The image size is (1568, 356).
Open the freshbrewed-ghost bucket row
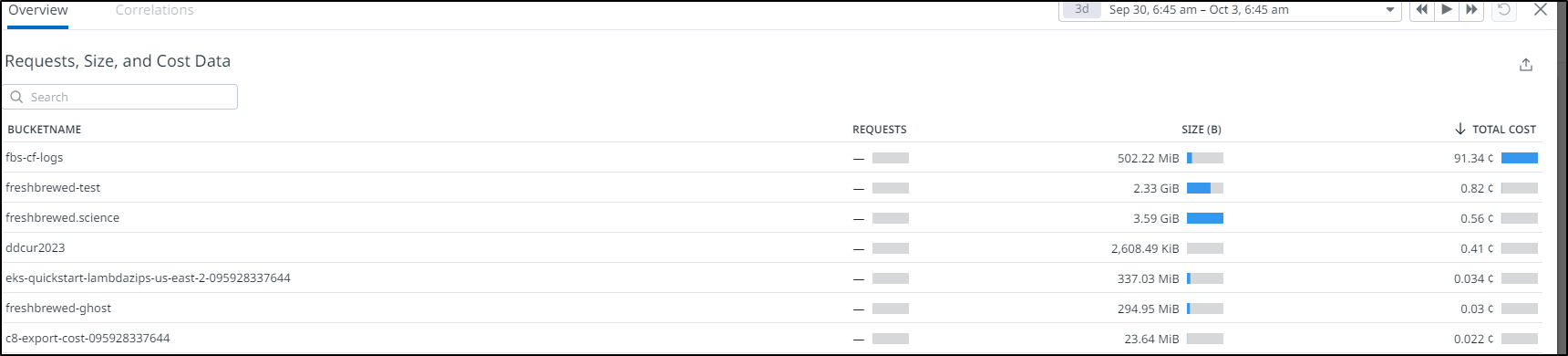771,309
